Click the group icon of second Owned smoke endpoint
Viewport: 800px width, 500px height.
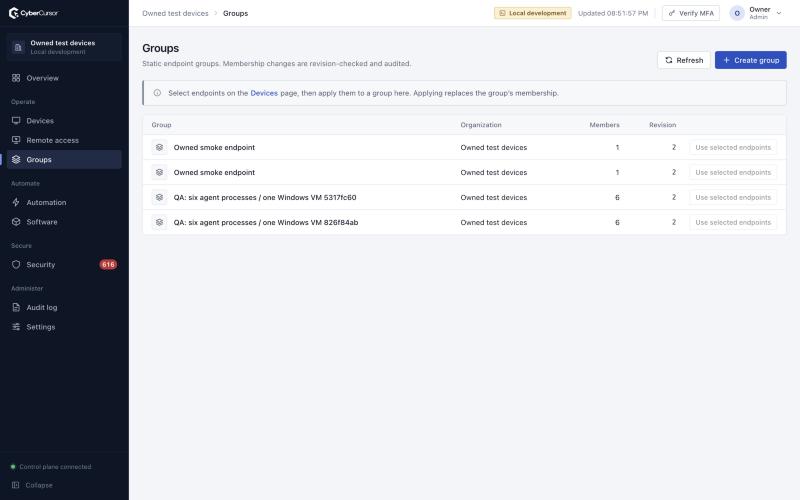159,172
